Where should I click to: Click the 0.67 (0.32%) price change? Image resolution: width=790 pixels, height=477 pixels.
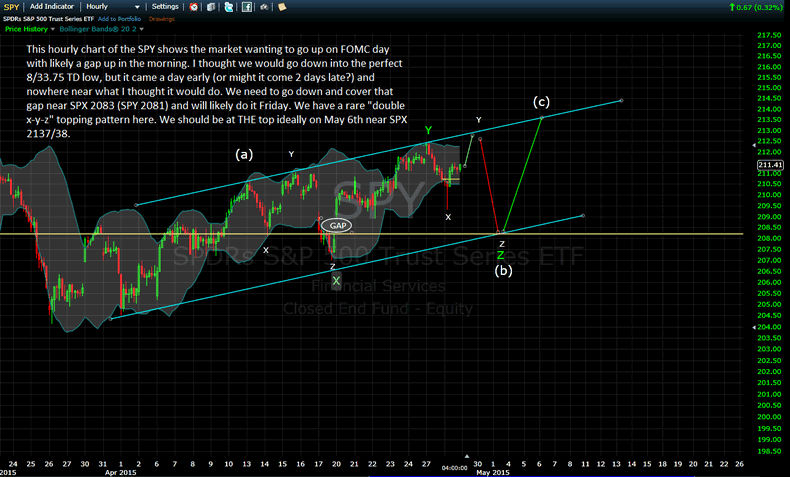759,7
